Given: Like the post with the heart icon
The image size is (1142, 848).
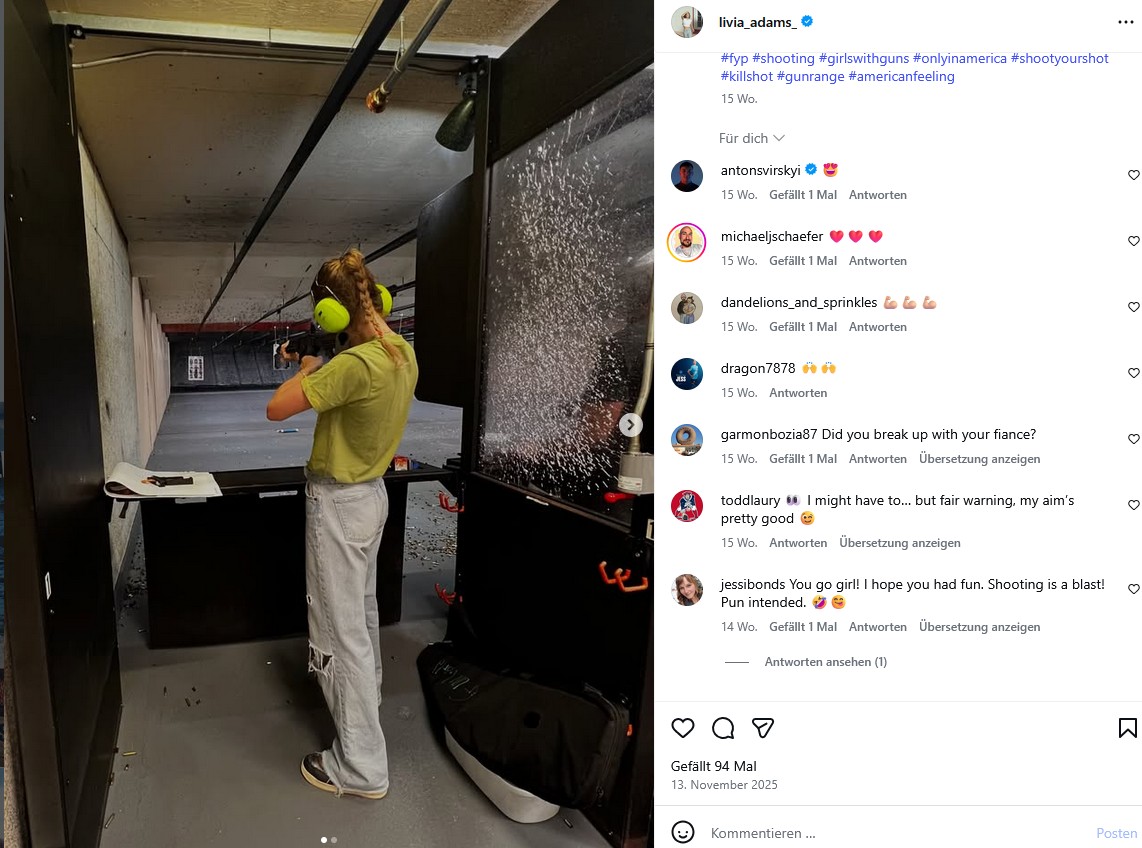Looking at the screenshot, I should pos(682,728).
